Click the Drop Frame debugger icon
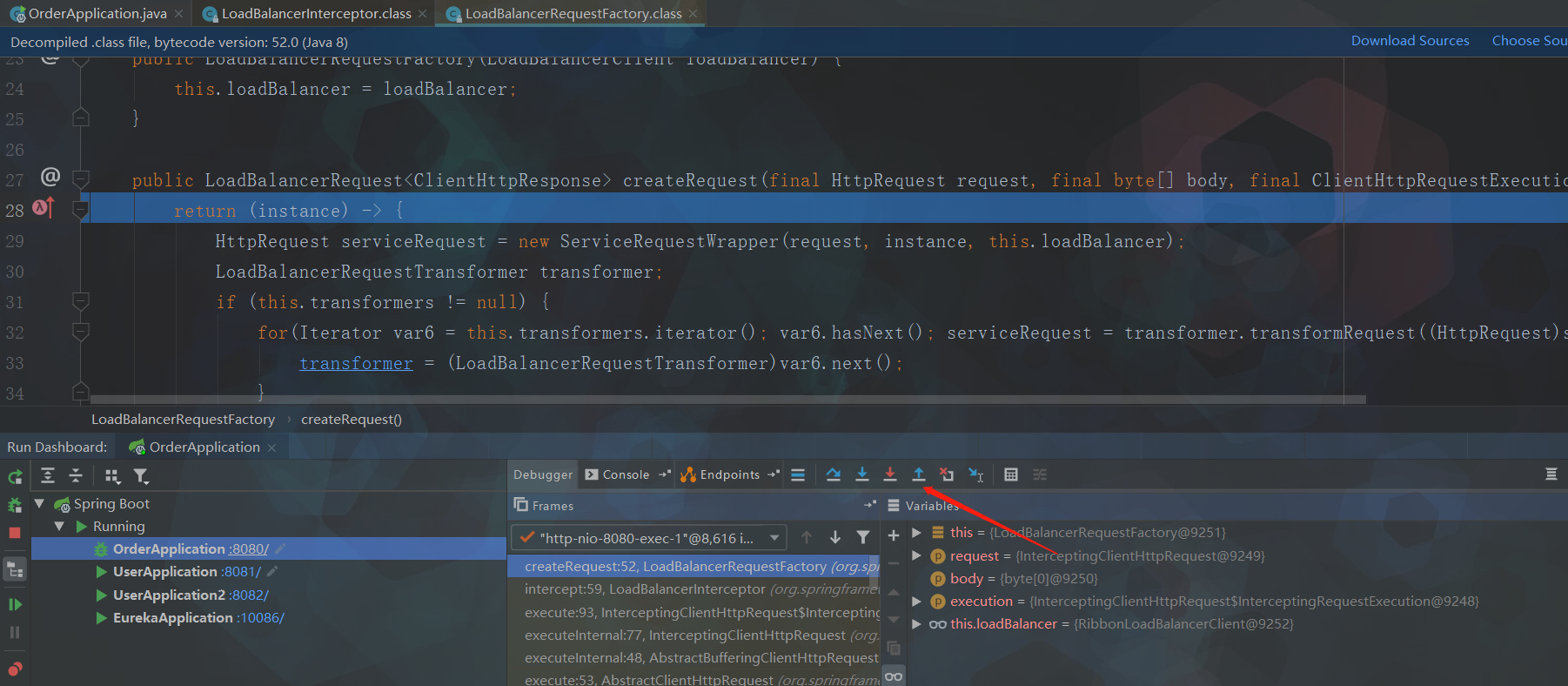Screen dimensions: 1568x686 [947, 474]
